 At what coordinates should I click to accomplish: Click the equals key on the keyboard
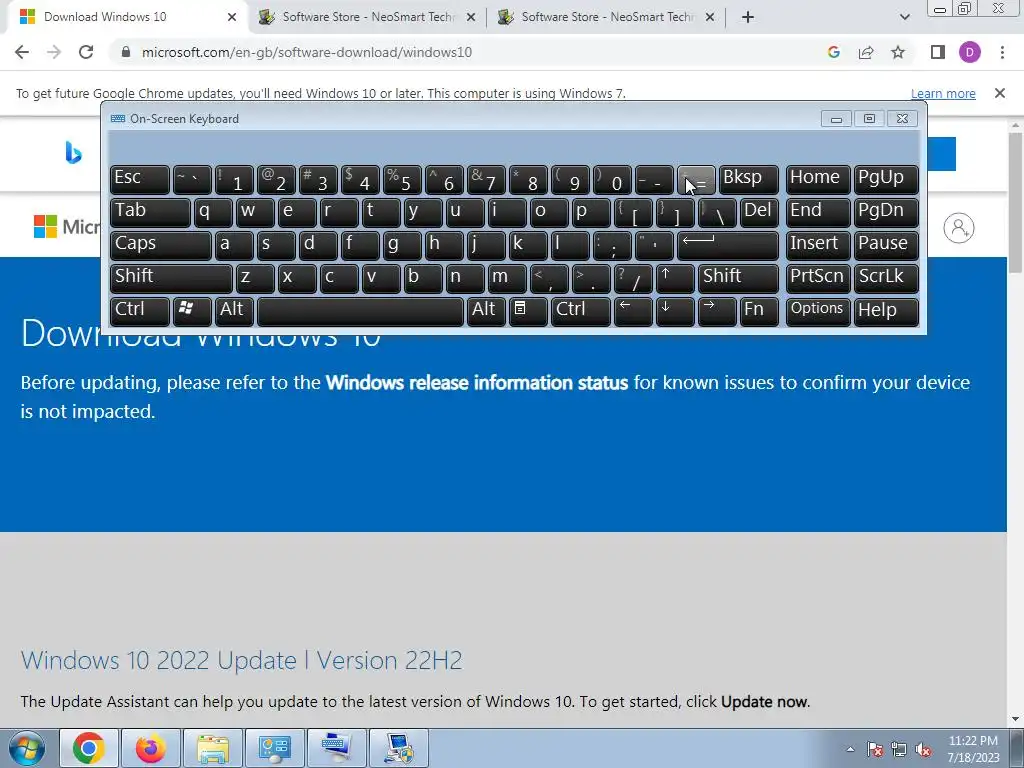(x=696, y=179)
